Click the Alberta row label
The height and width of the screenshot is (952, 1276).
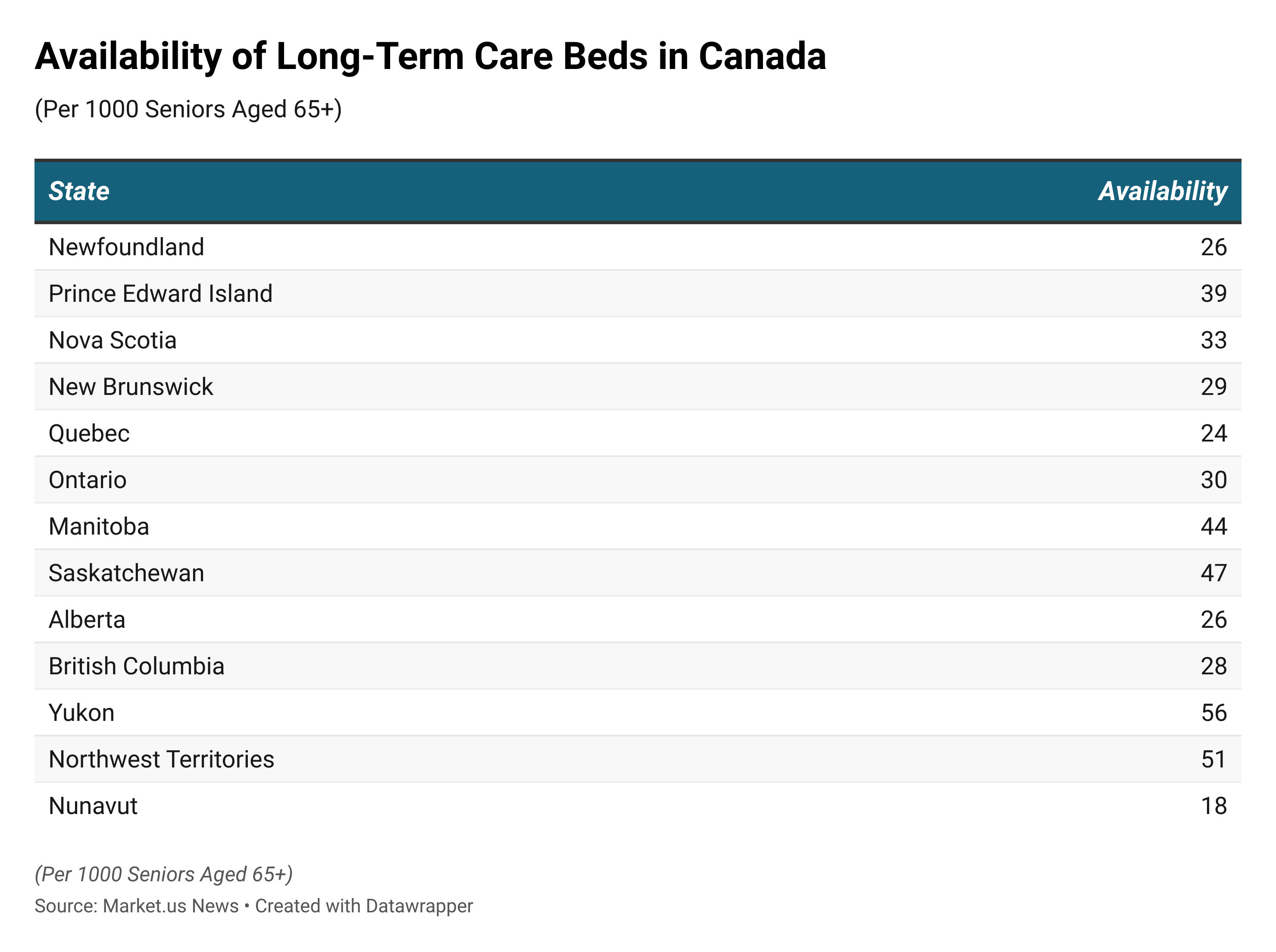(87, 620)
